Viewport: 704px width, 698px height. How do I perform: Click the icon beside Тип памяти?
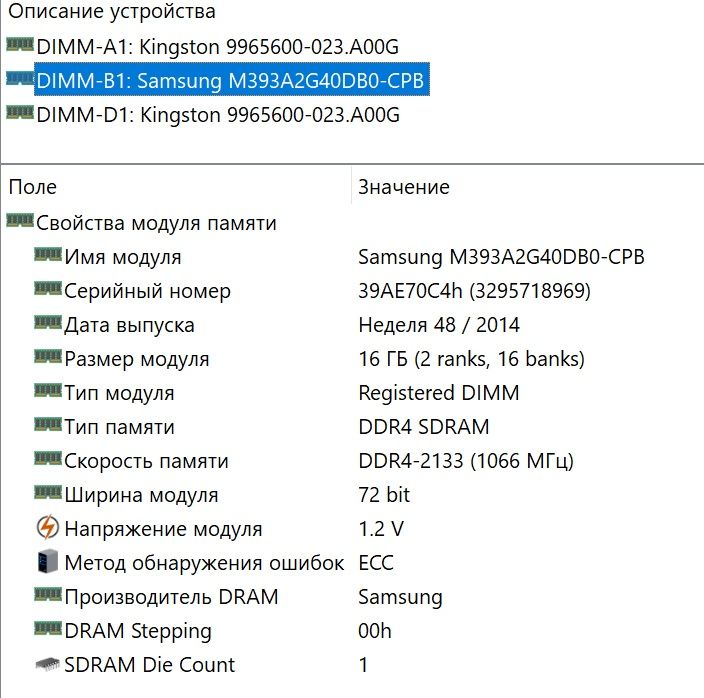pos(48,424)
